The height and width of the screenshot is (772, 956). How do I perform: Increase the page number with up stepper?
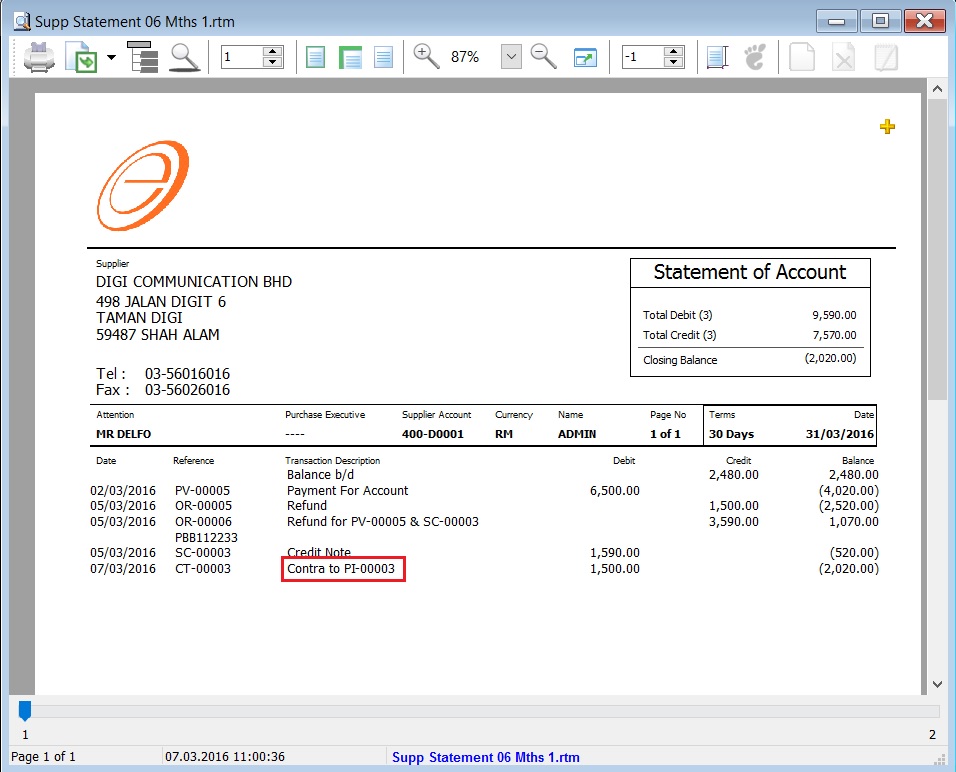272,51
